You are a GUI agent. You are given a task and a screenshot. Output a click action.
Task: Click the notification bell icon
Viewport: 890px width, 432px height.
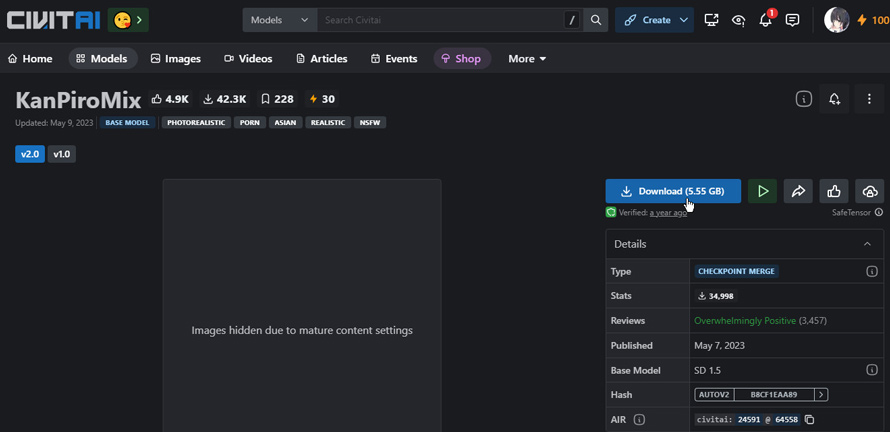click(765, 20)
